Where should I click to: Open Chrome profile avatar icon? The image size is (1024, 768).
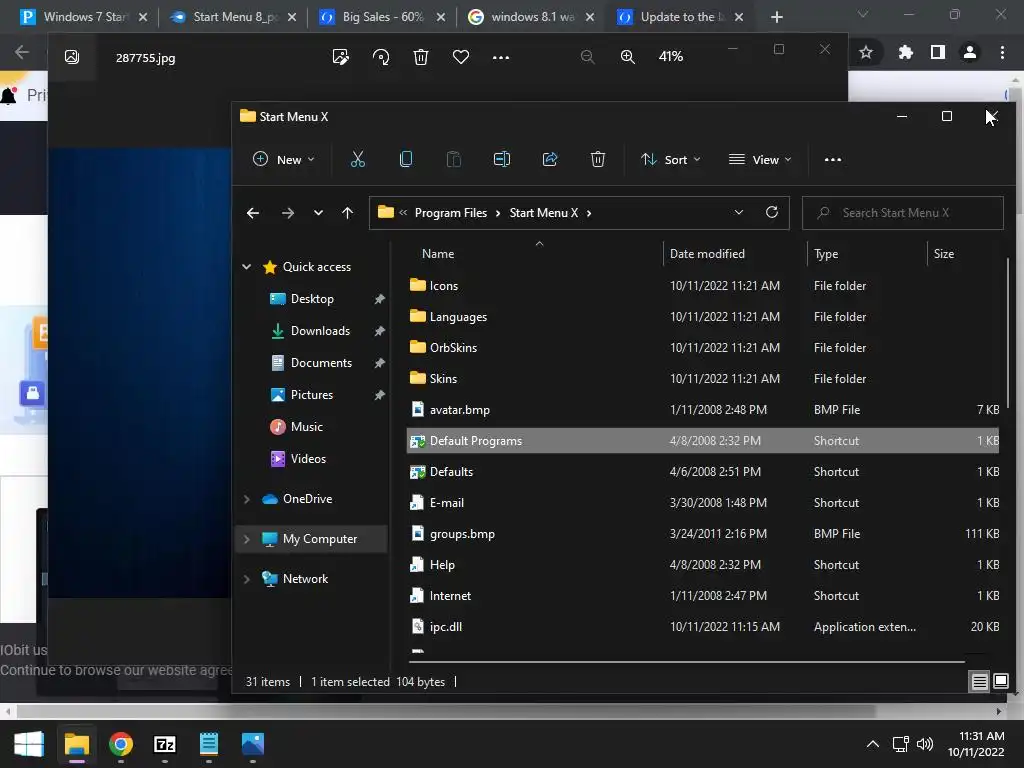coord(970,52)
